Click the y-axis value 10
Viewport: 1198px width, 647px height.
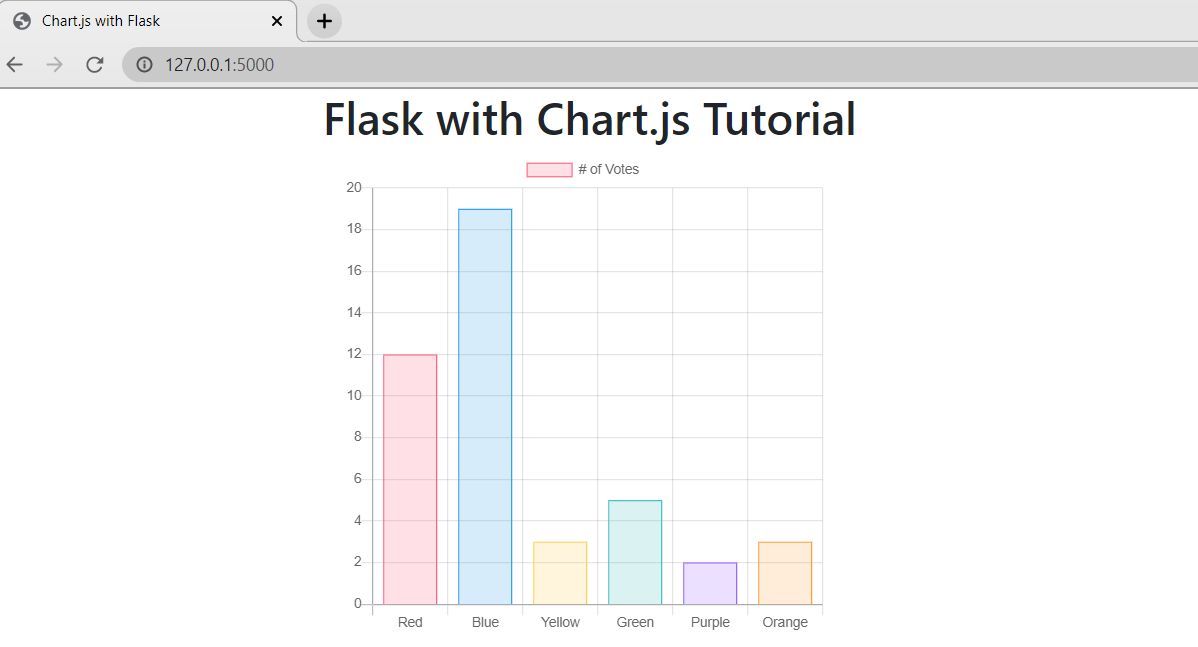tap(354, 395)
